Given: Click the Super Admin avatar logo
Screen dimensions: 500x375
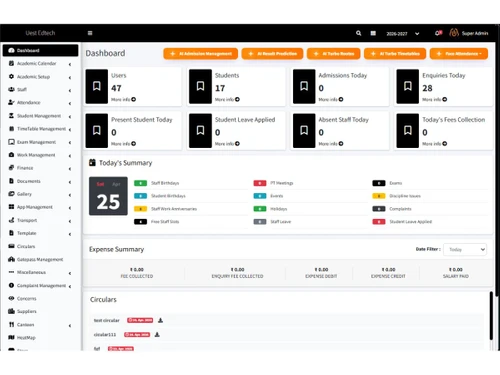Looking at the screenshot, I should pyautogui.click(x=454, y=33).
